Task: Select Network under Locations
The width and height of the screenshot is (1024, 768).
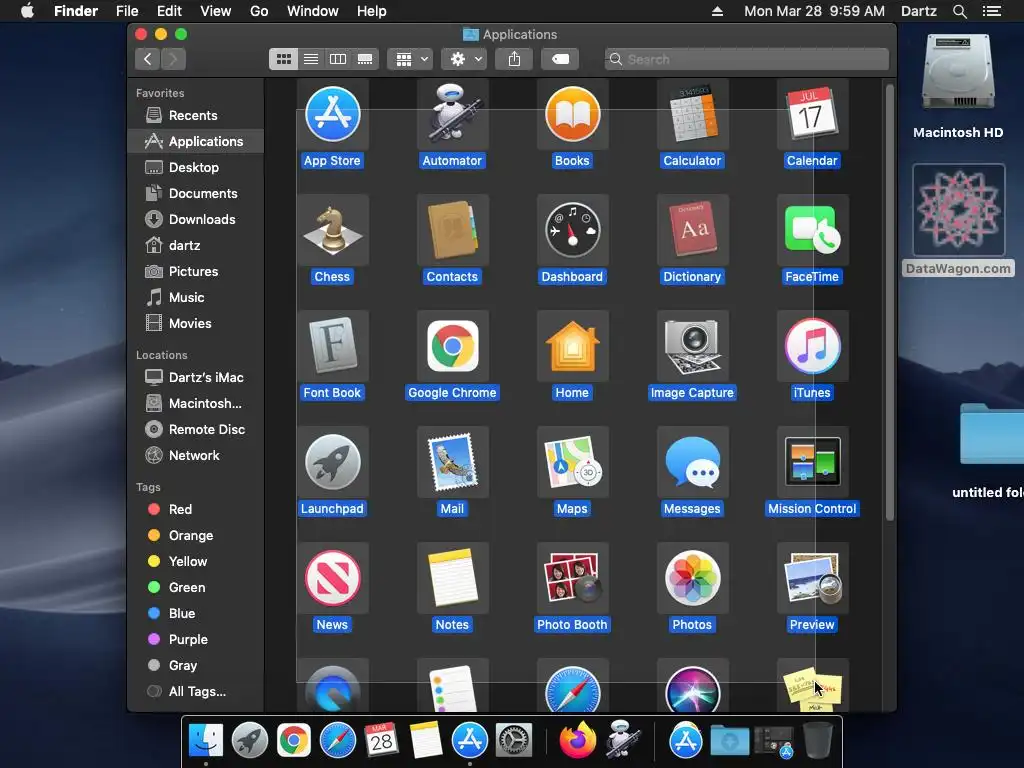Action: pyautogui.click(x=195, y=456)
